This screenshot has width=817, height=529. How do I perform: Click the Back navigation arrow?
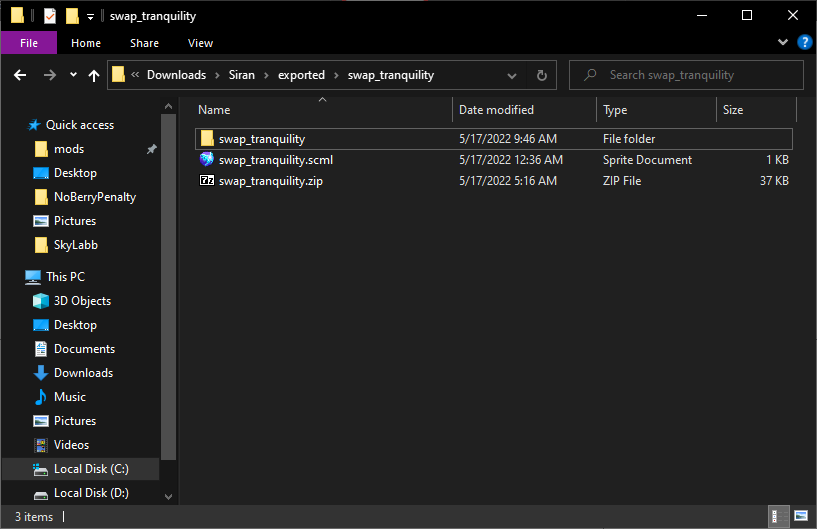click(x=20, y=75)
